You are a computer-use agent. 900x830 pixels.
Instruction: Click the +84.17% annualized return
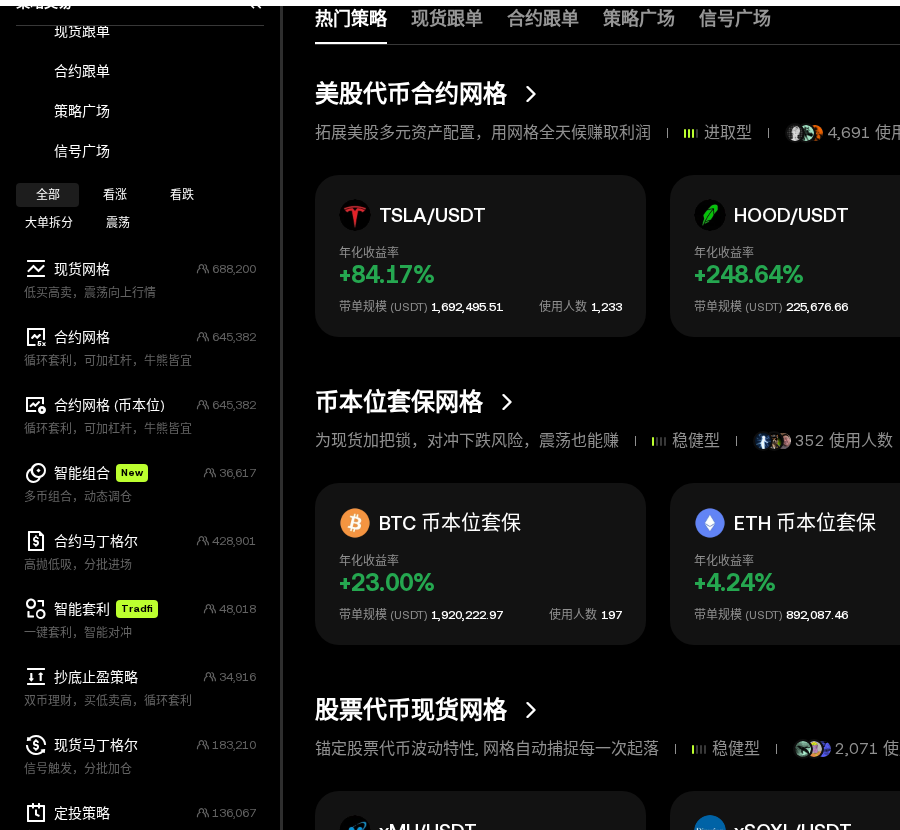click(386, 275)
